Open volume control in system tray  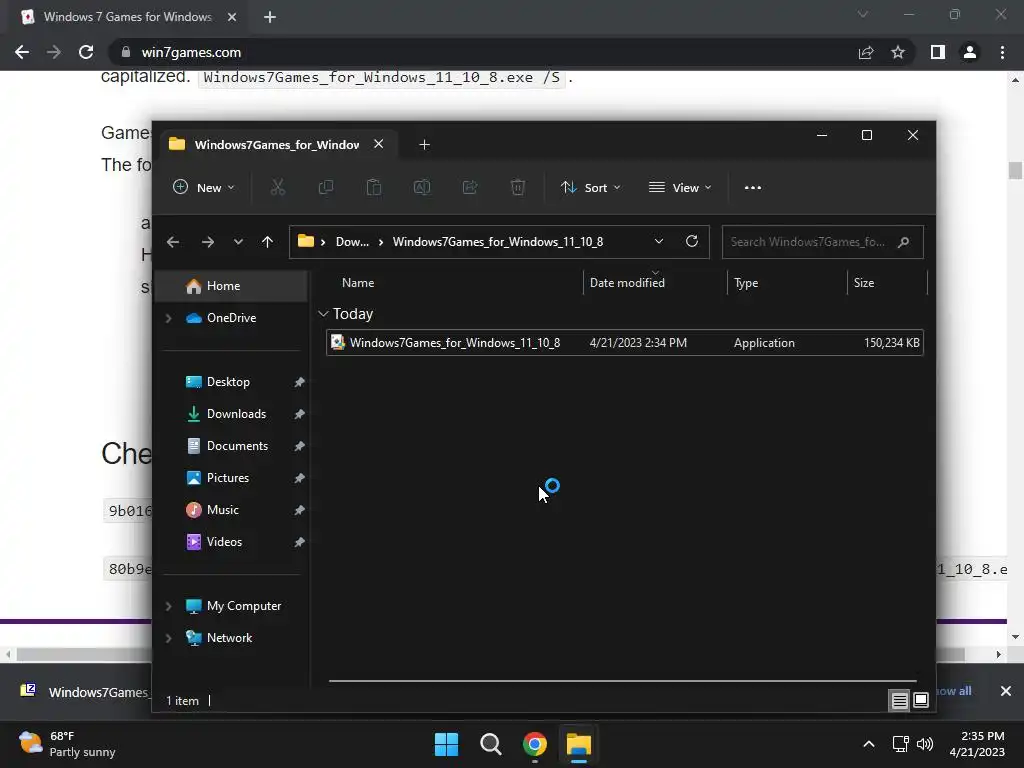tap(925, 744)
